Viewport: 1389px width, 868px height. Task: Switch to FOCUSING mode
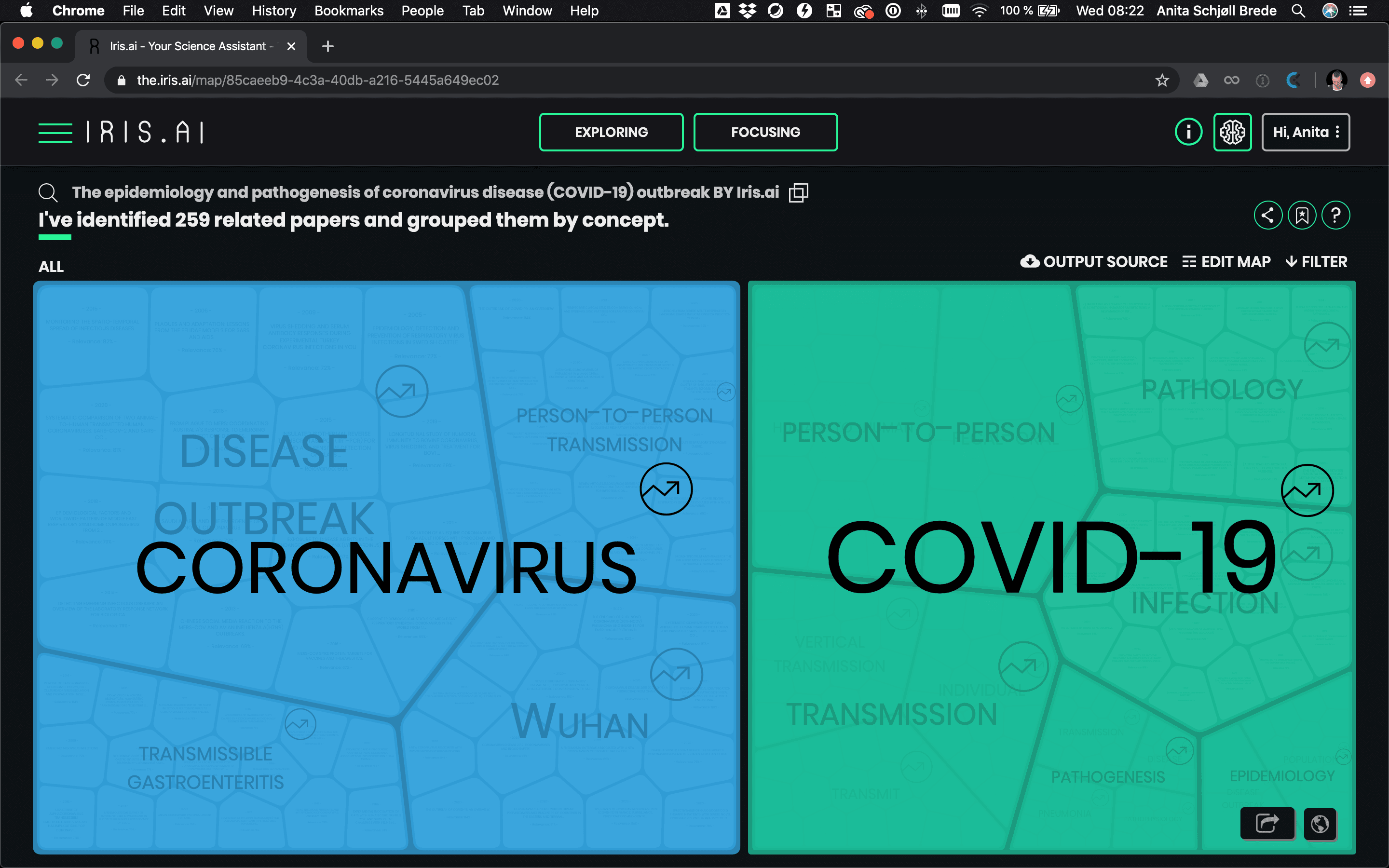pyautogui.click(x=765, y=133)
